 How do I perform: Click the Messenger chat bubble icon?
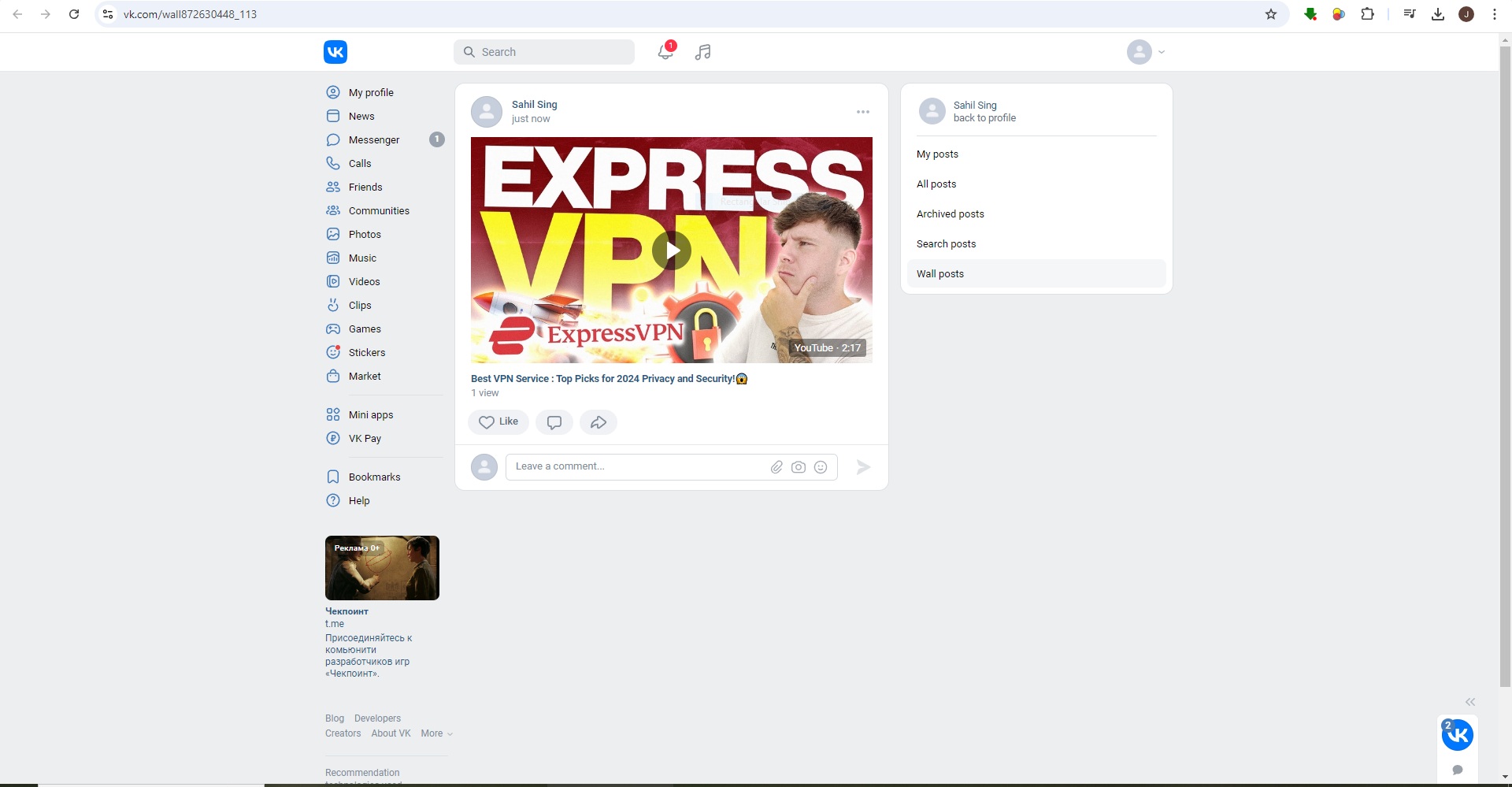[333, 139]
